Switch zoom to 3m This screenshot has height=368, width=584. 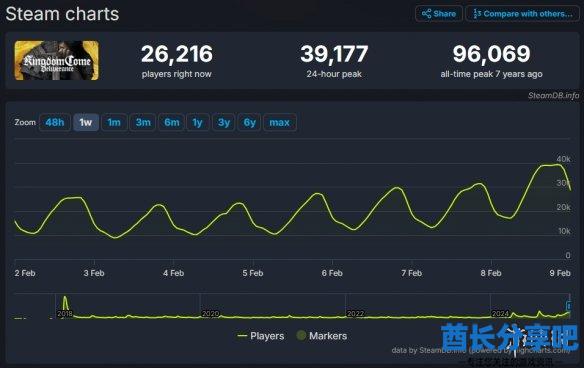[143, 122]
